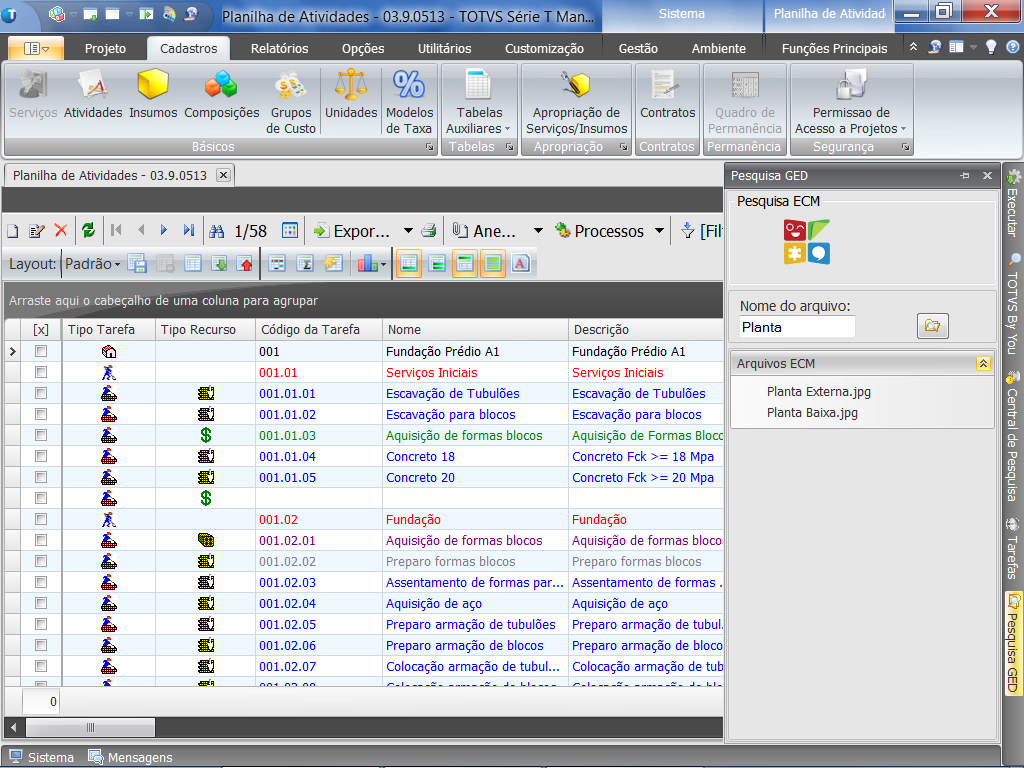
Task: Click the binoculars search icon
Action: coord(217,231)
